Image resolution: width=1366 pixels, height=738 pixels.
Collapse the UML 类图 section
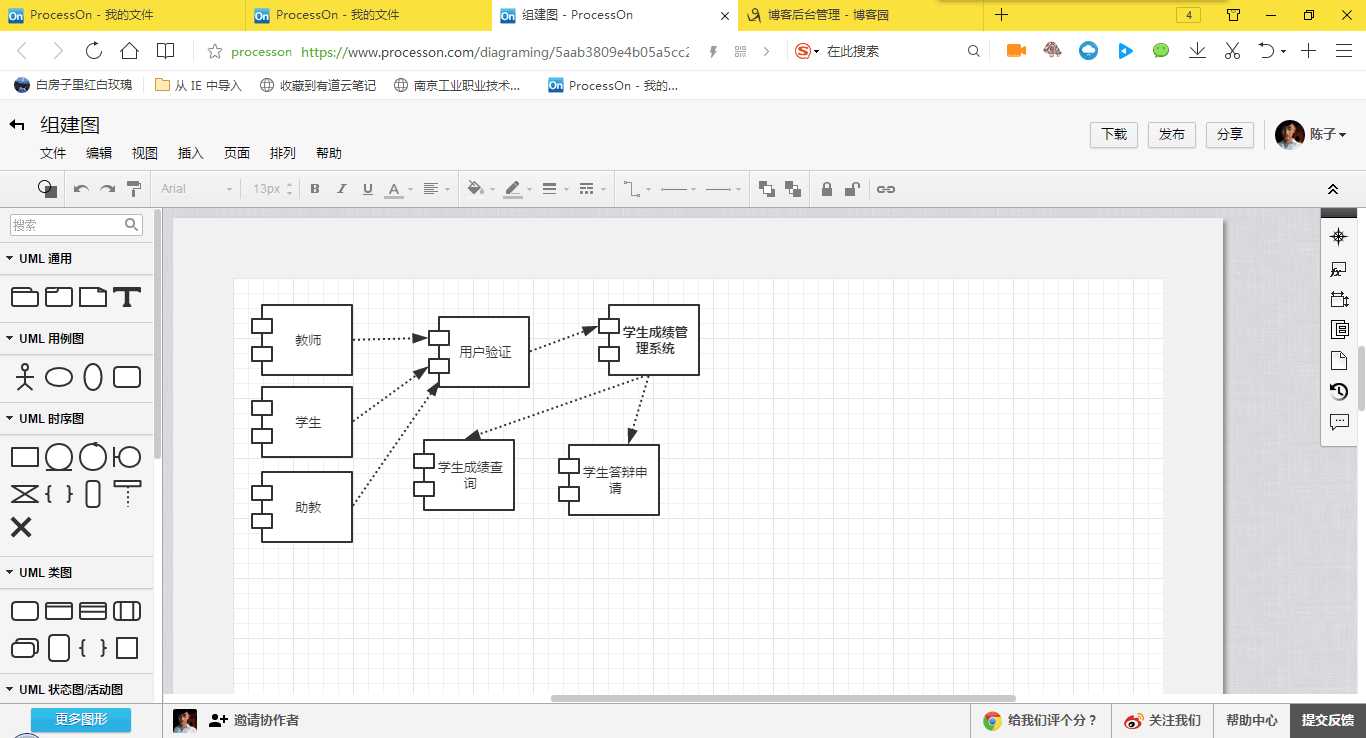coord(10,573)
